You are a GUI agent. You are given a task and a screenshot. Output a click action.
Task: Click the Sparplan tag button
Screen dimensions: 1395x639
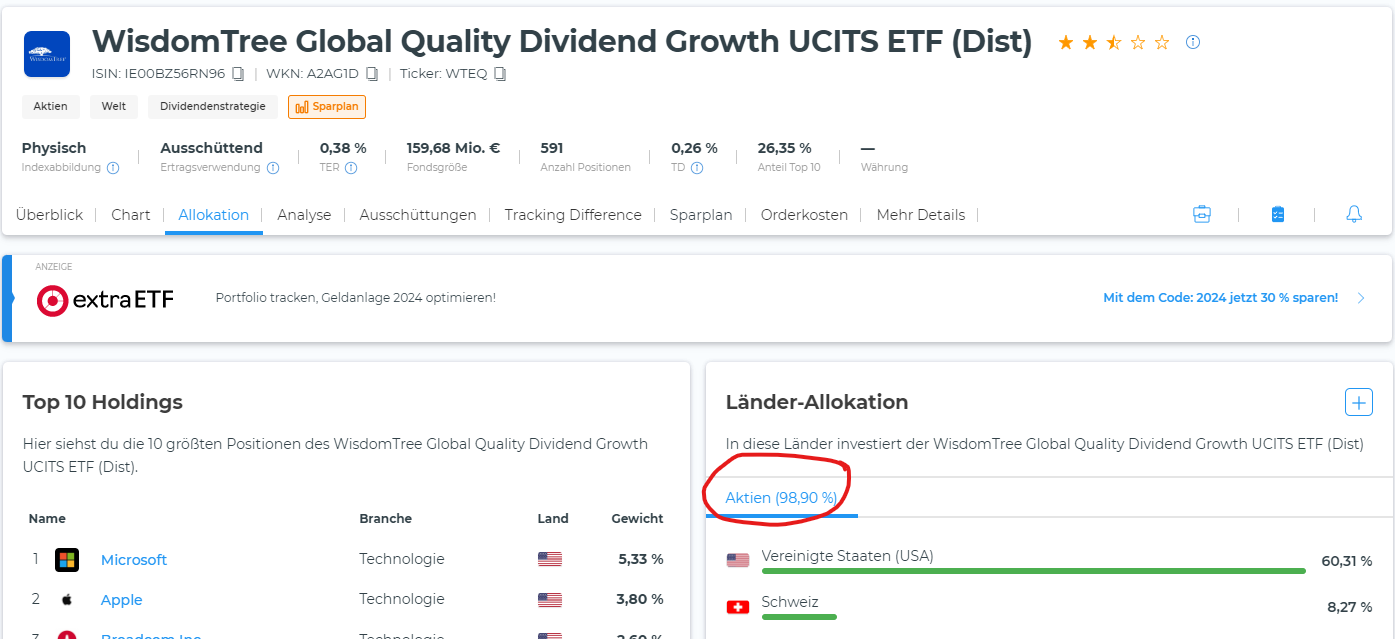[x=327, y=107]
